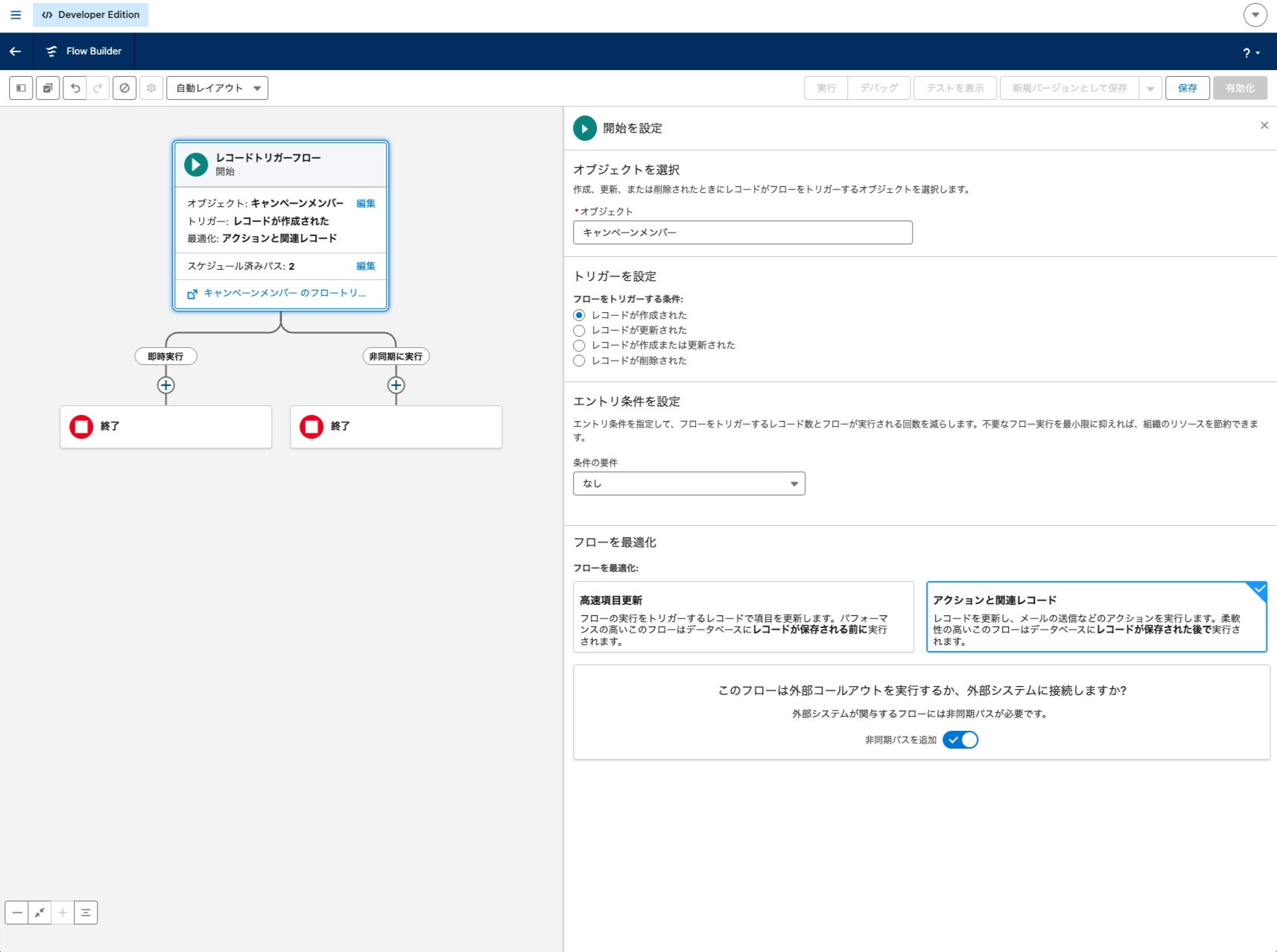Click 編集 link next to オブジェクト
The image size is (1277, 952).
coord(366,203)
